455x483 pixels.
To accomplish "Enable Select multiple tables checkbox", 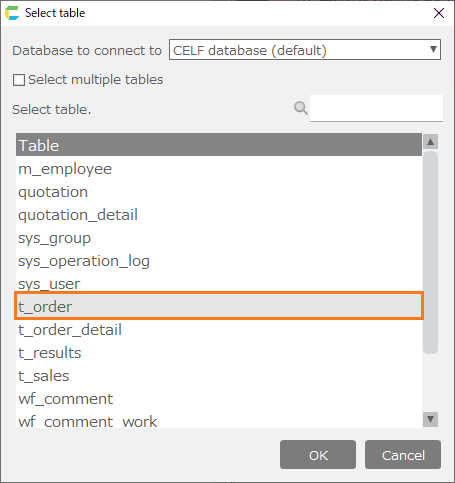I will click(19, 80).
